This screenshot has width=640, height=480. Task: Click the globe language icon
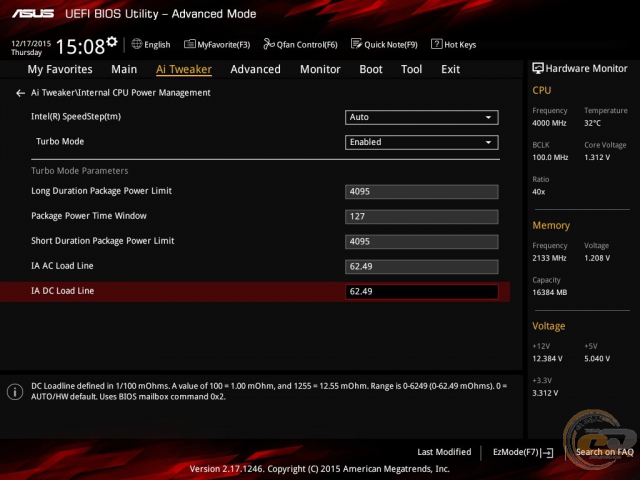pyautogui.click(x=137, y=44)
